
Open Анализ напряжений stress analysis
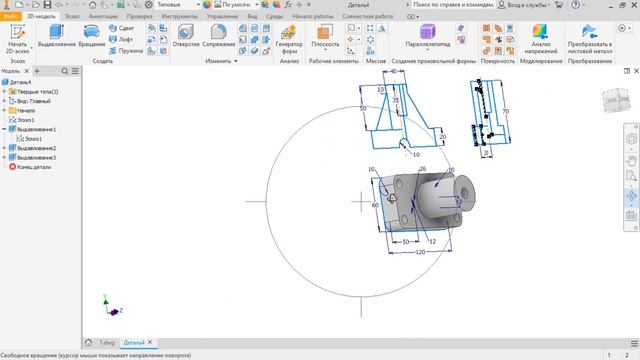[541, 40]
